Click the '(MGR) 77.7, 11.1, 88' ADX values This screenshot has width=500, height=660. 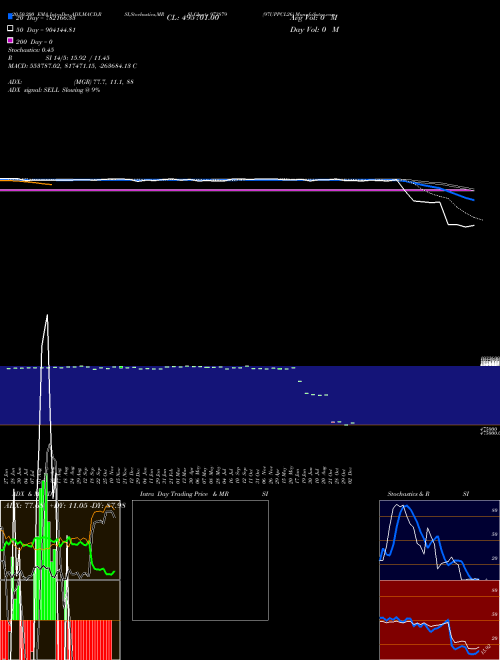coord(104,82)
